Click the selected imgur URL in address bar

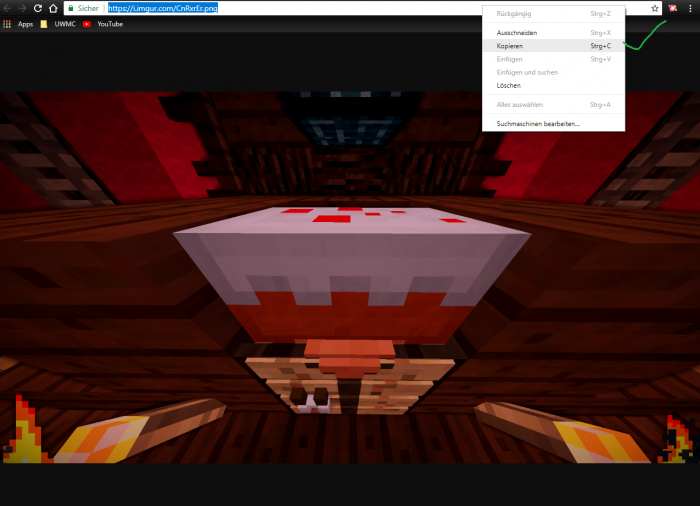click(x=162, y=8)
